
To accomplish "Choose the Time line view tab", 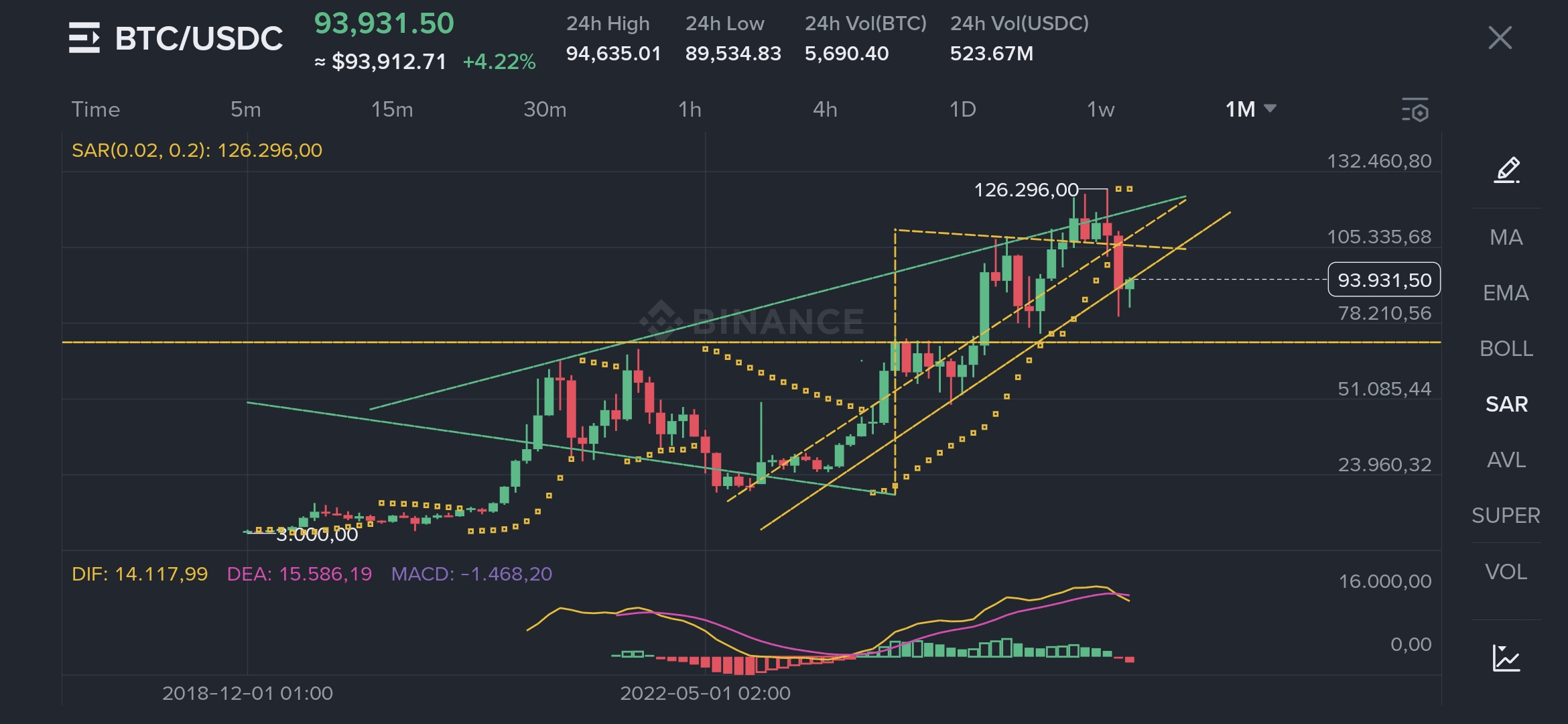I will 96,109.
